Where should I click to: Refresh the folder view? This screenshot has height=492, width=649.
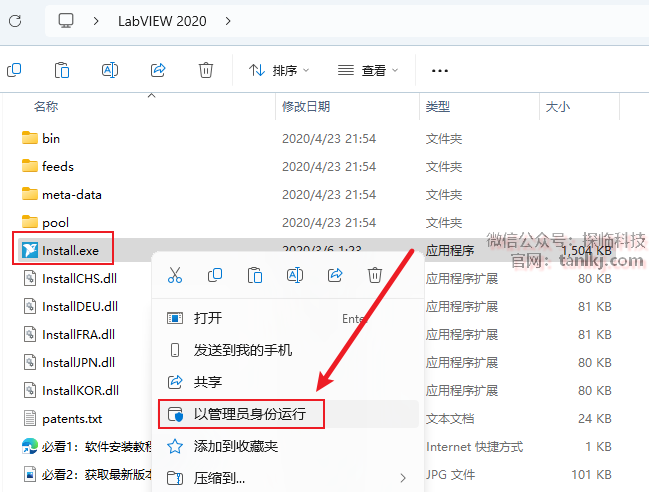(15, 21)
